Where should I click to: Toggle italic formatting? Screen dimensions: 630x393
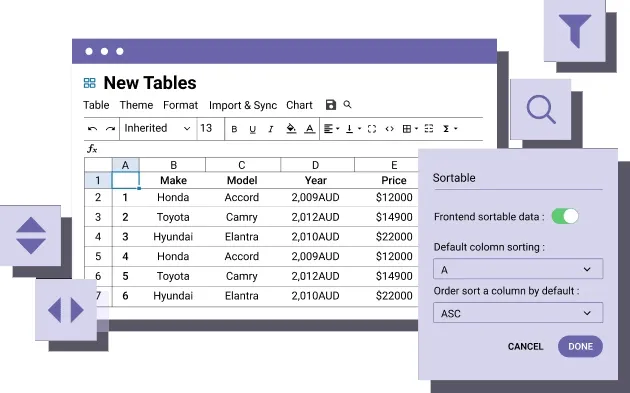point(271,129)
